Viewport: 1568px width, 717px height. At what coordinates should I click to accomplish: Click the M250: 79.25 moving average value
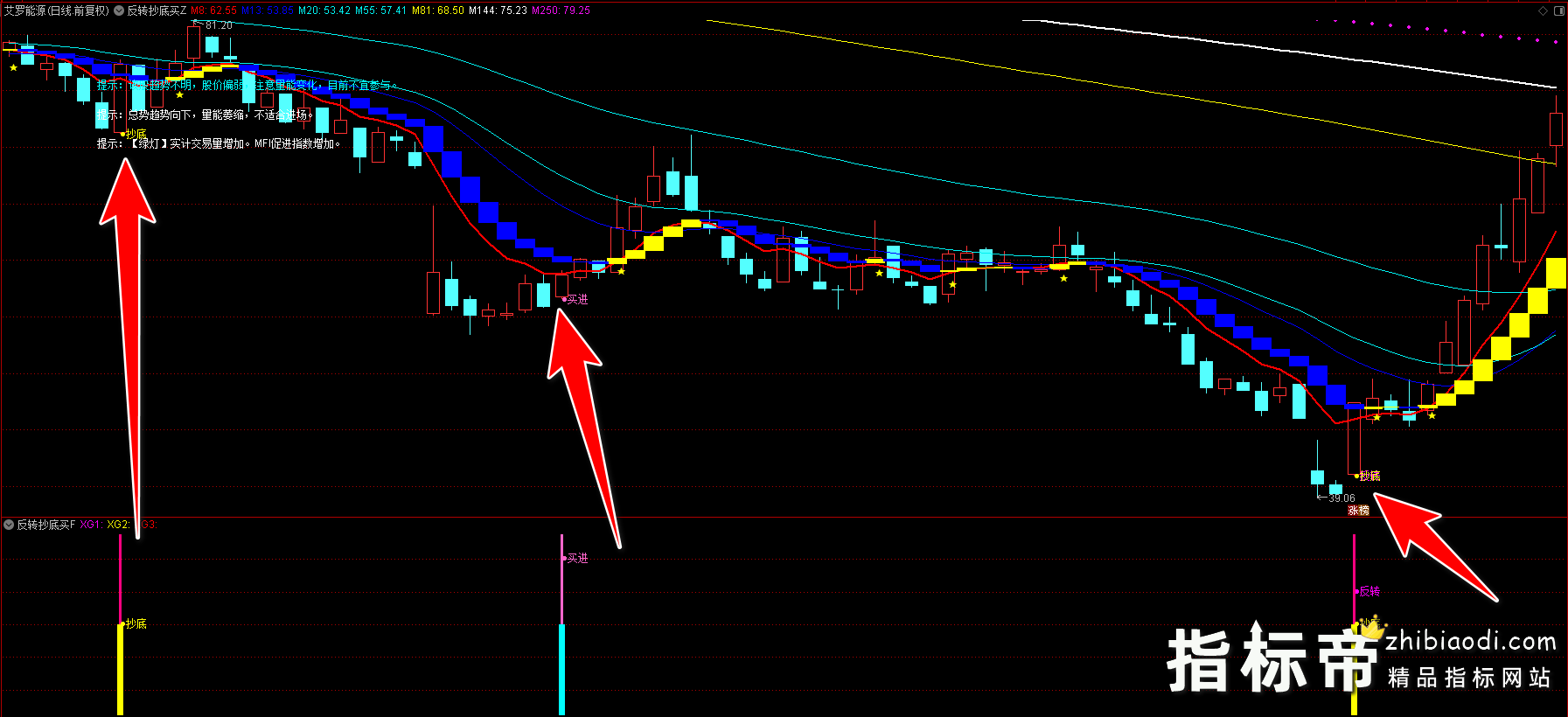[561, 10]
